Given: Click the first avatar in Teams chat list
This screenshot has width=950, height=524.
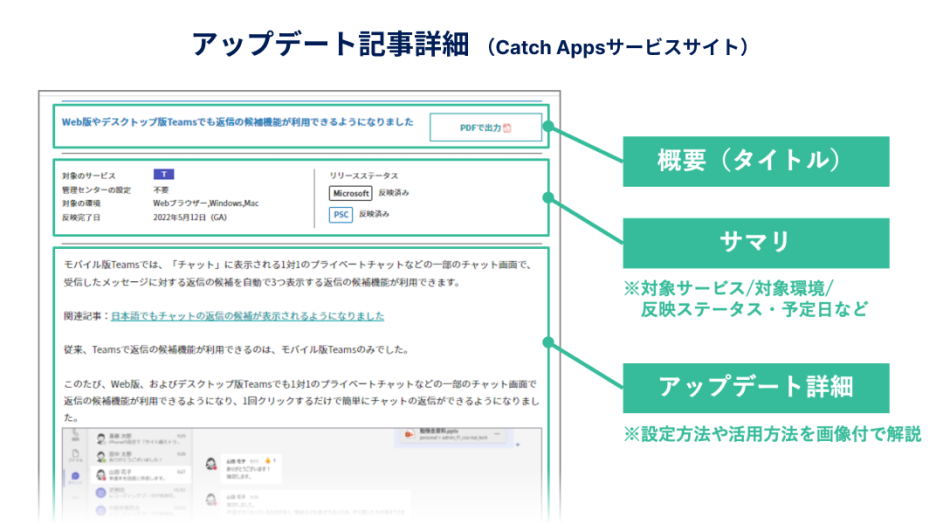Looking at the screenshot, I should (100, 438).
